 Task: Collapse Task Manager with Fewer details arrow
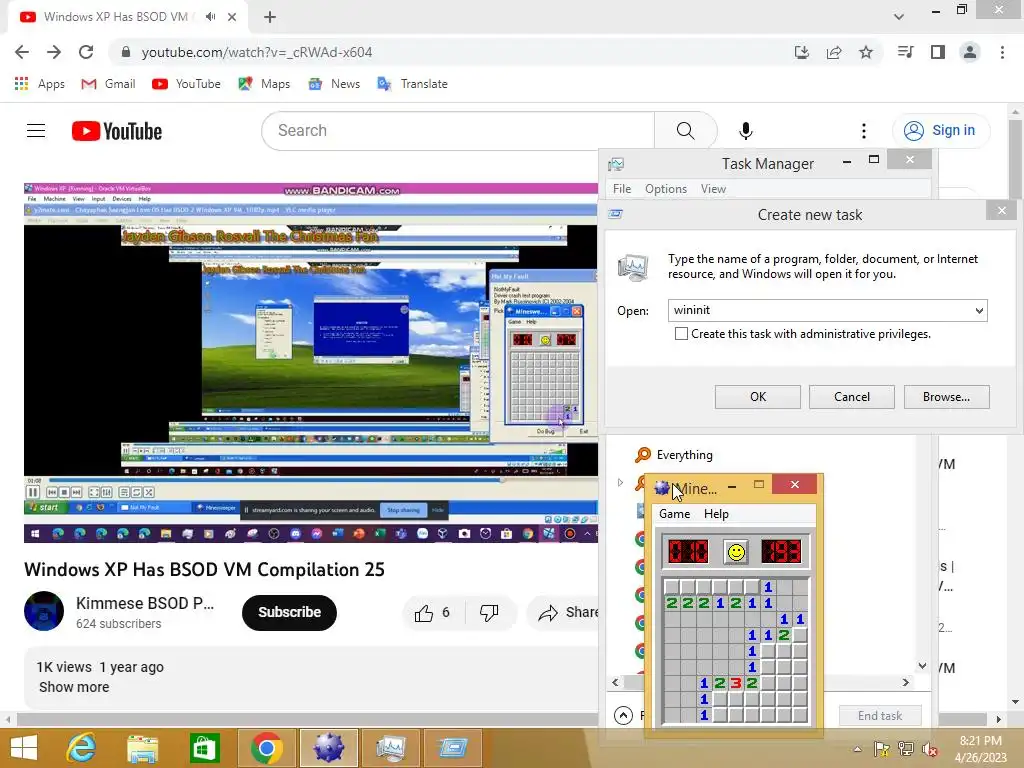point(624,716)
